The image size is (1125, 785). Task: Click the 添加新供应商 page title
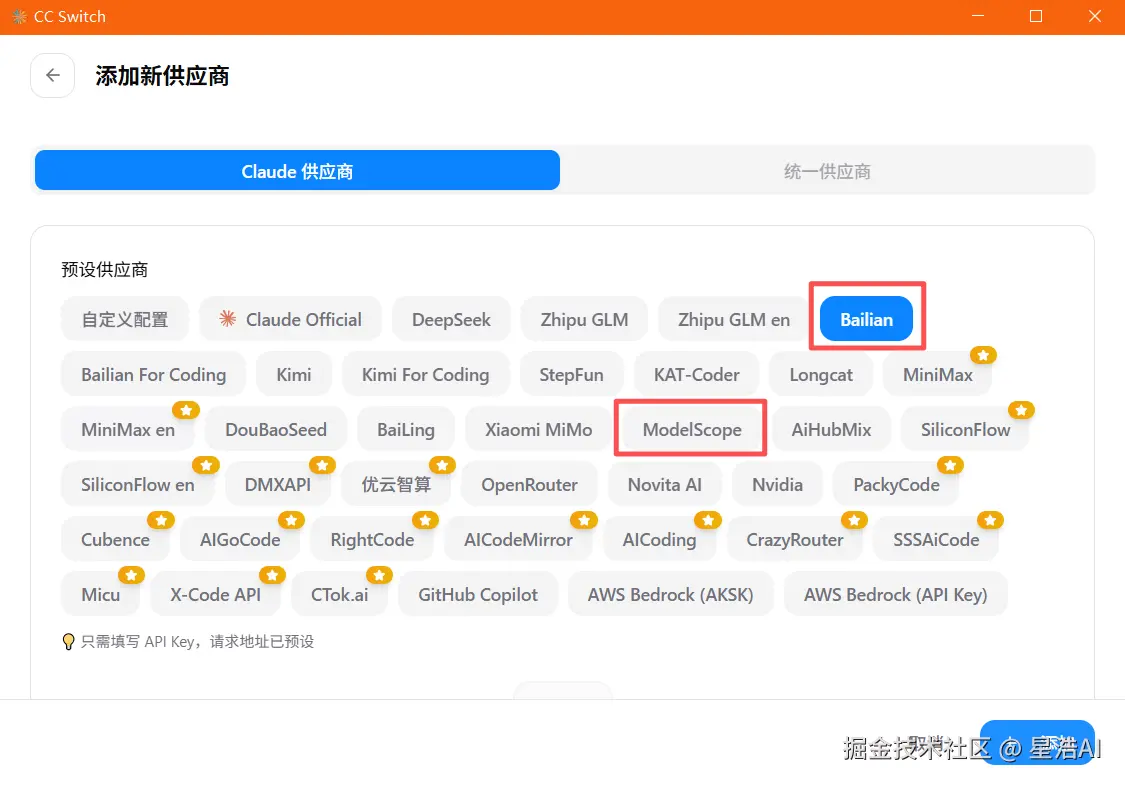[x=162, y=76]
